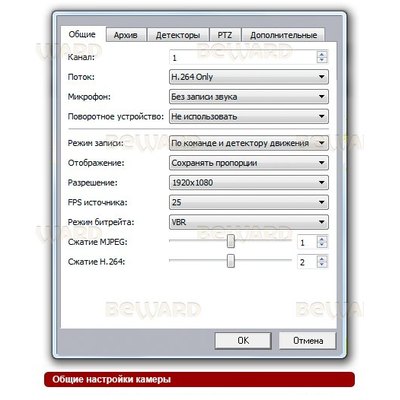Click the Отмена button
Image resolution: width=400 pixels, height=400 pixels.
click(308, 340)
